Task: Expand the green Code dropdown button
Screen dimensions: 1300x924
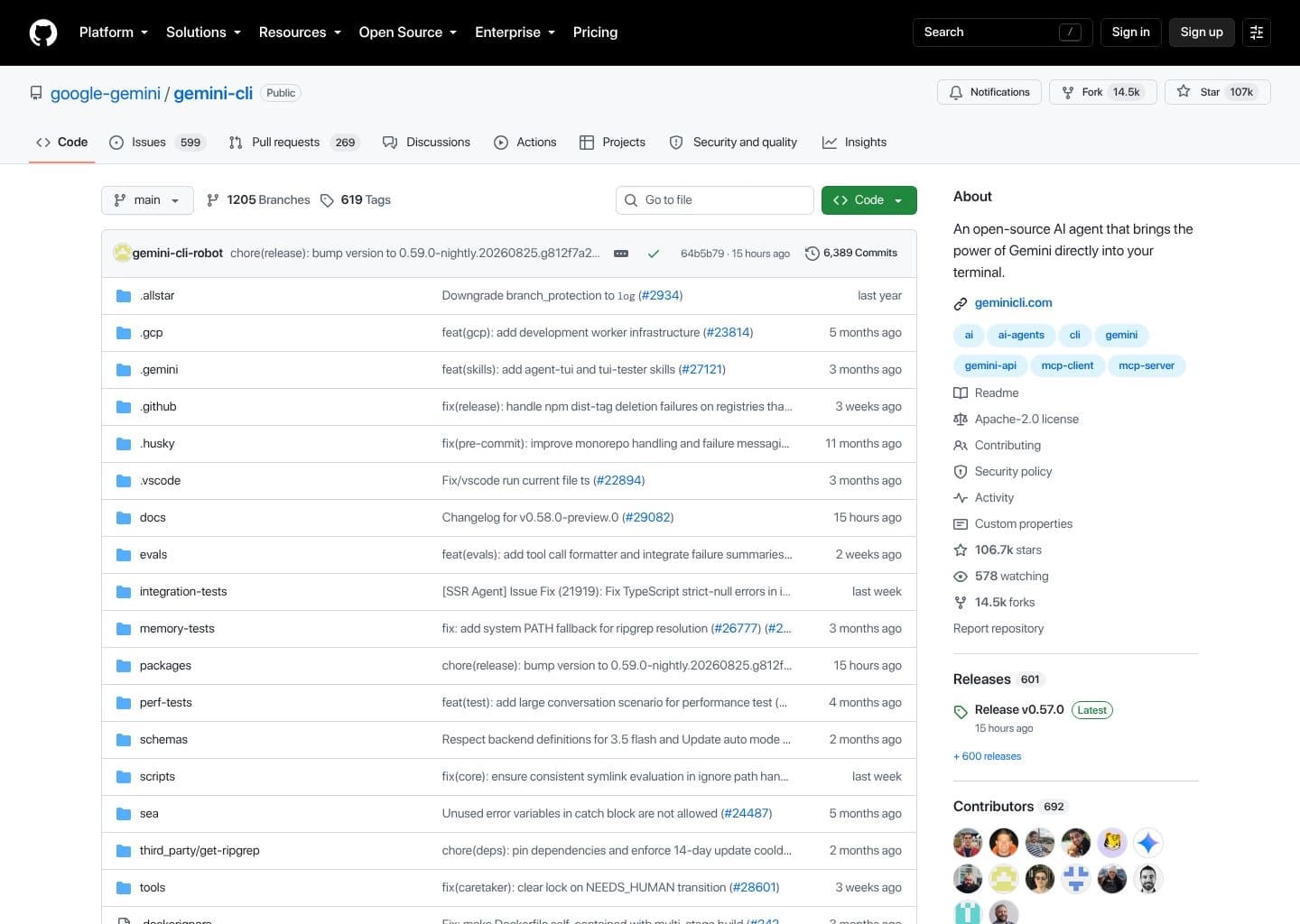Action: coord(868,200)
